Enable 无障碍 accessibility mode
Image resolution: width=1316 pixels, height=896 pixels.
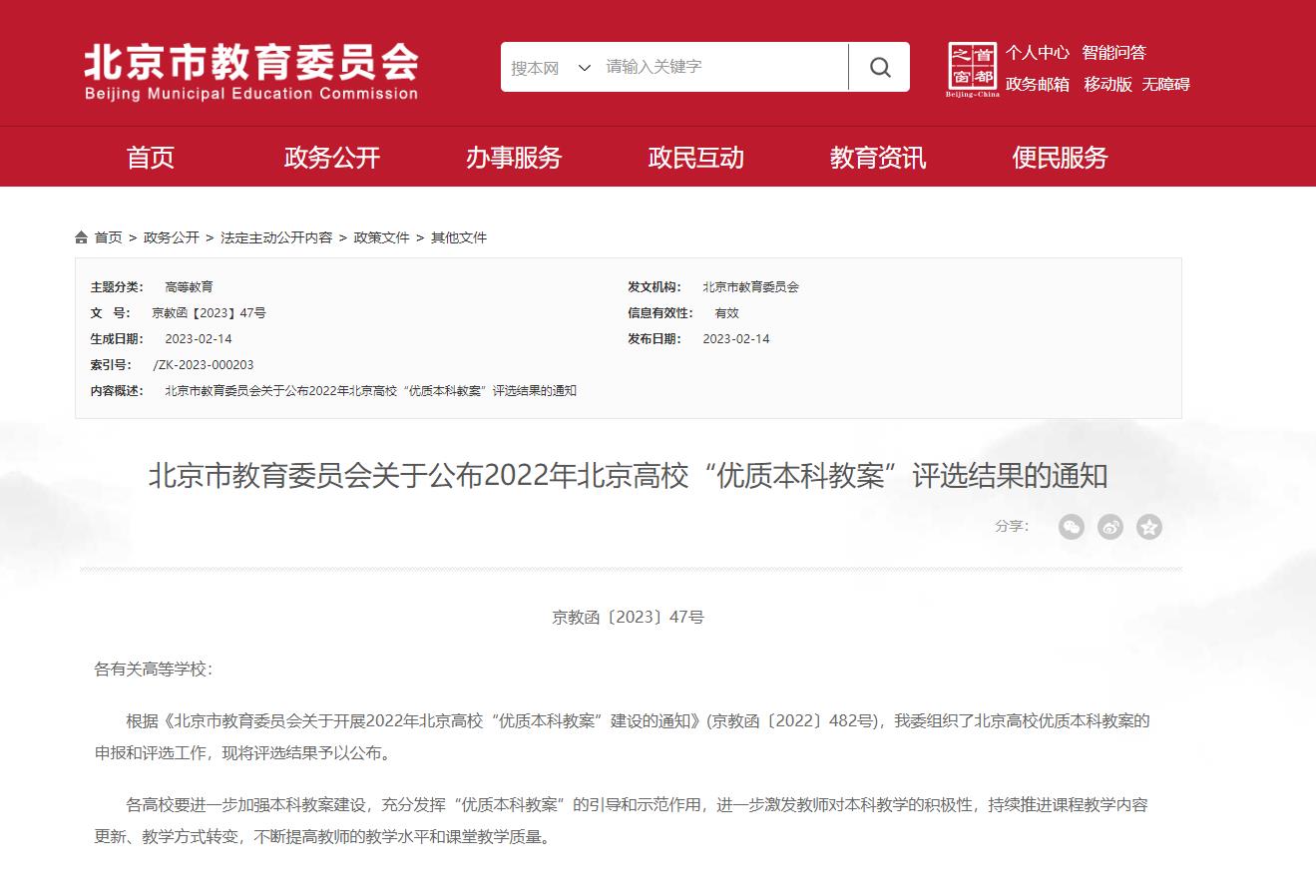coord(1166,85)
